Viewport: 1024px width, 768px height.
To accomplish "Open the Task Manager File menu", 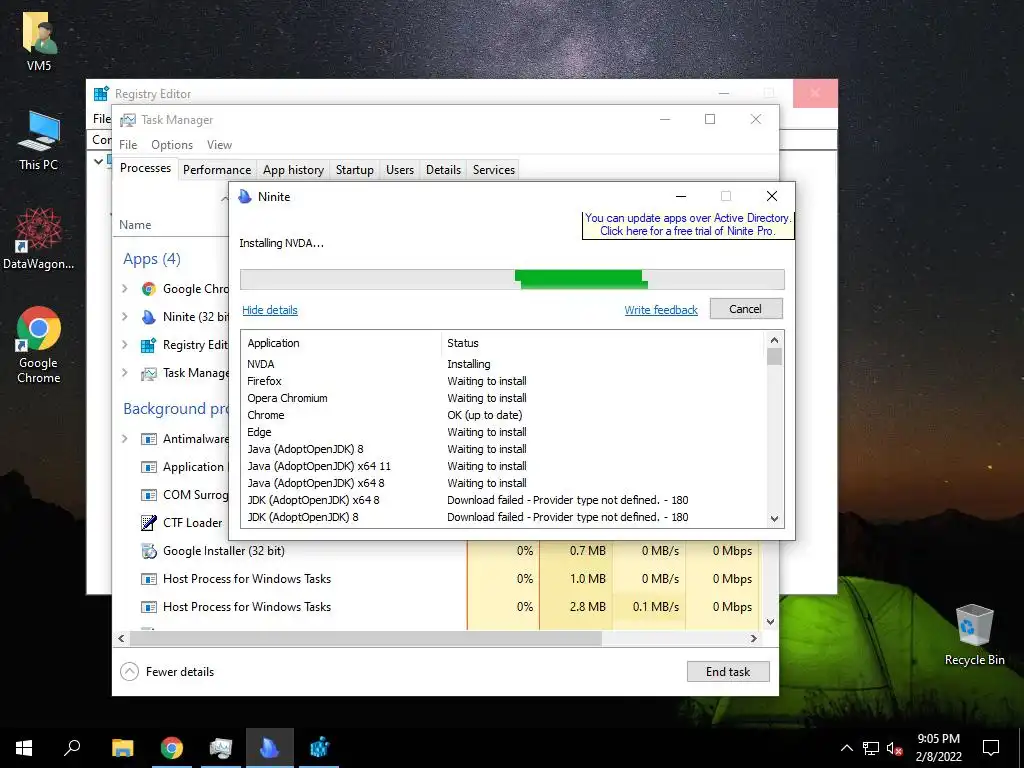I will [x=128, y=145].
